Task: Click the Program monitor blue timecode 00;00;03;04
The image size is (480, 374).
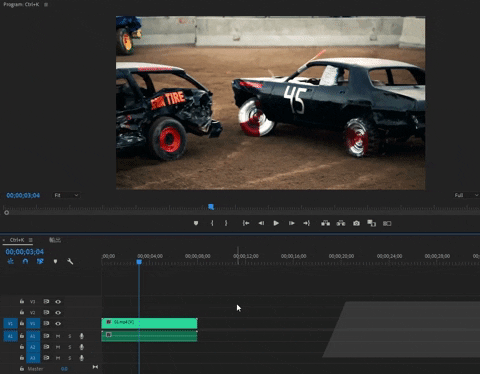Action: pos(23,195)
